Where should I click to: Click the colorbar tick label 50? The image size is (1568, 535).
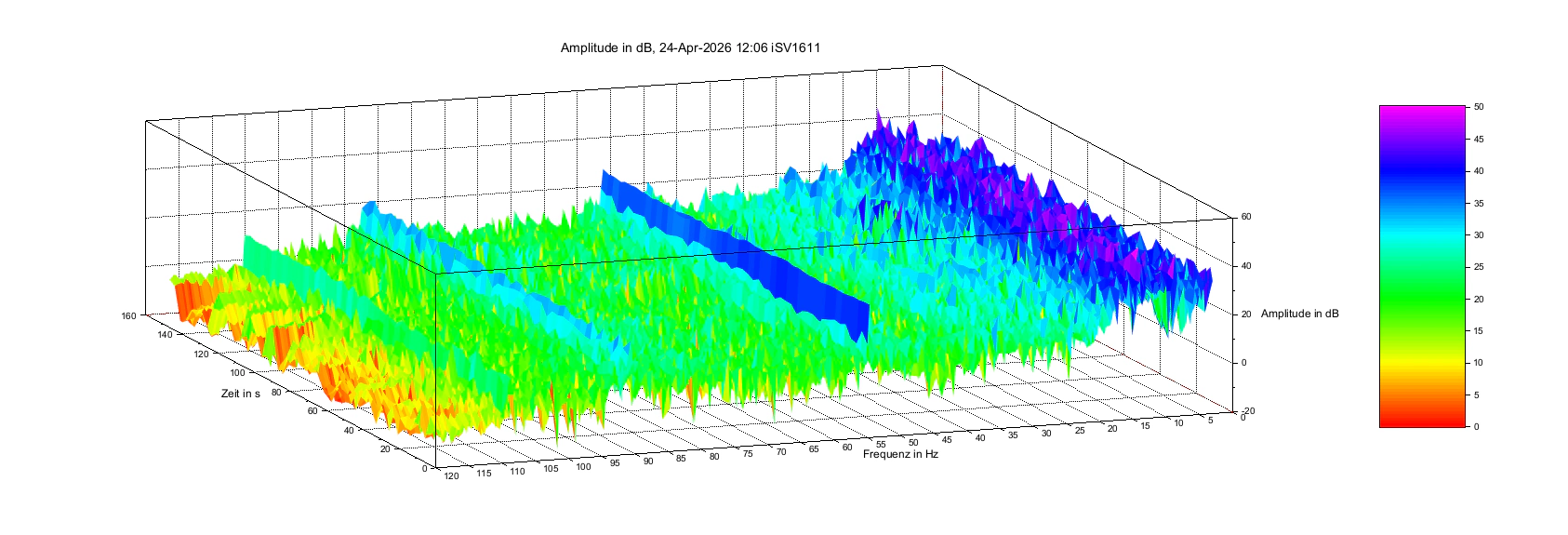tap(1478, 107)
